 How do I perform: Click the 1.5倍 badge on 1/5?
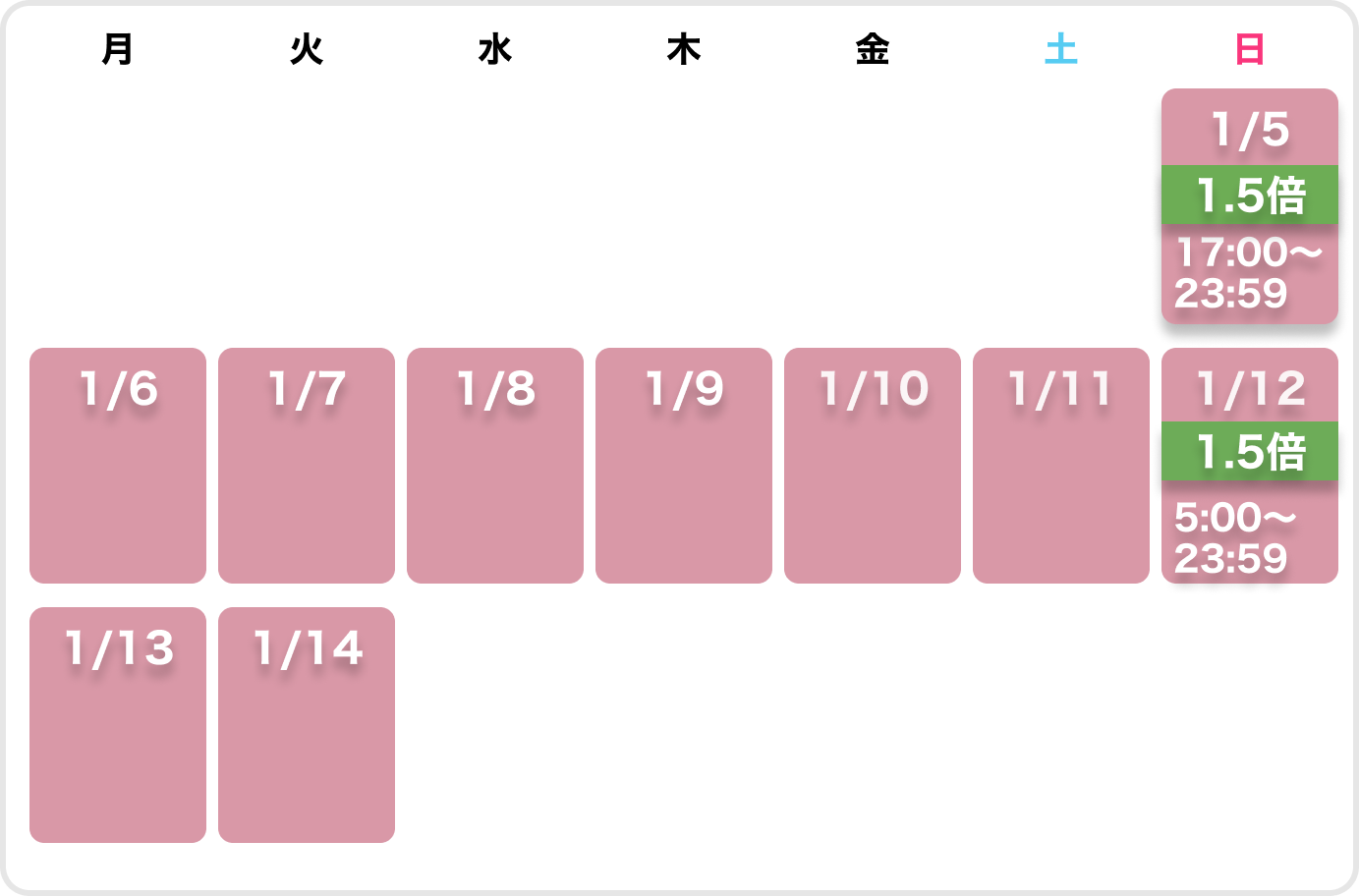click(1249, 196)
